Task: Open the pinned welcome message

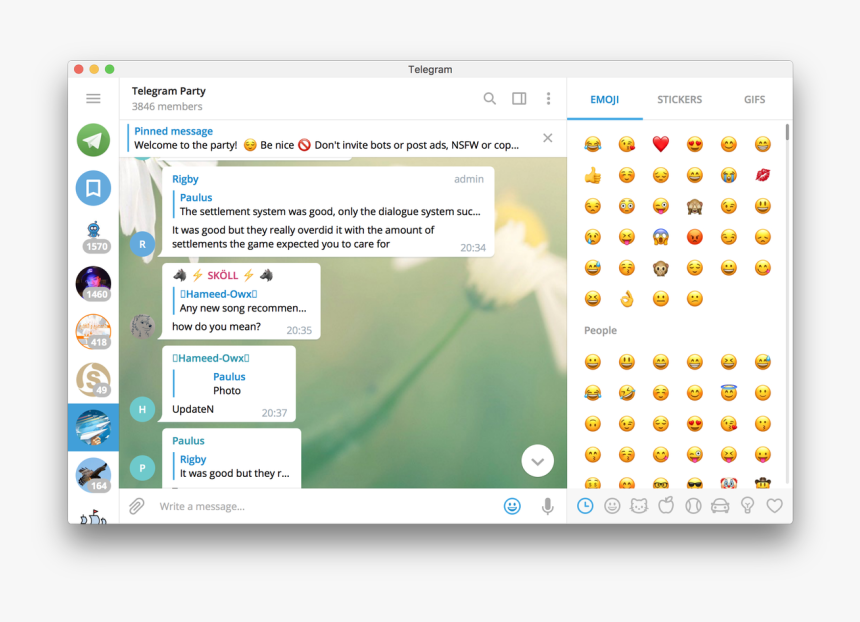Action: click(x=326, y=138)
